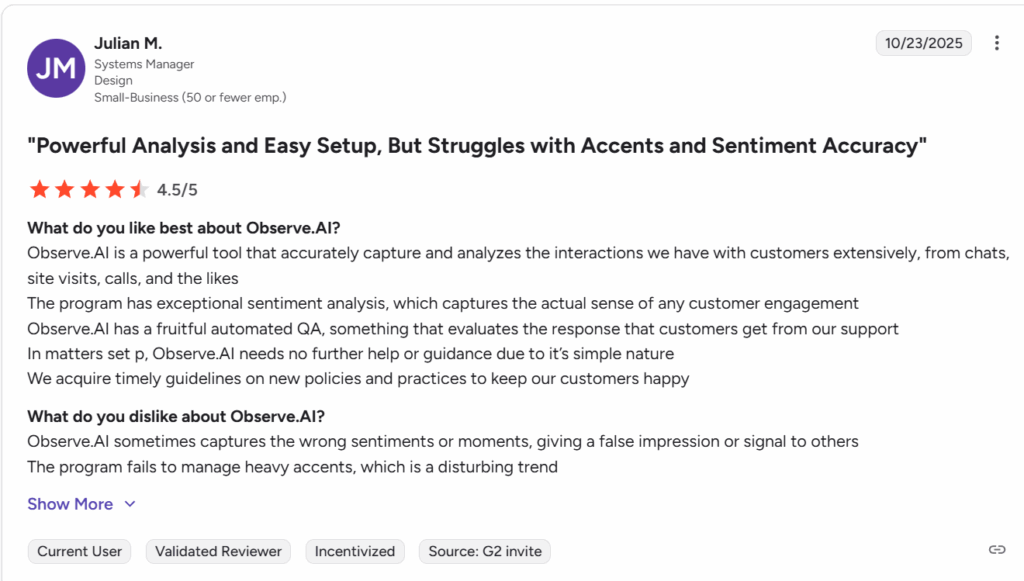
Task: Expand the review with Show More
Action: click(x=70, y=504)
